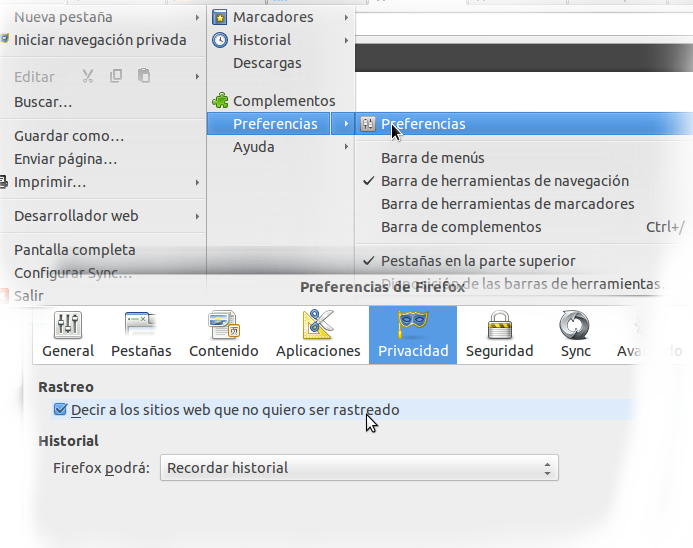Open the Pestañas preferences tab icon
Viewport: 693px width, 548px height.
pyautogui.click(x=141, y=324)
